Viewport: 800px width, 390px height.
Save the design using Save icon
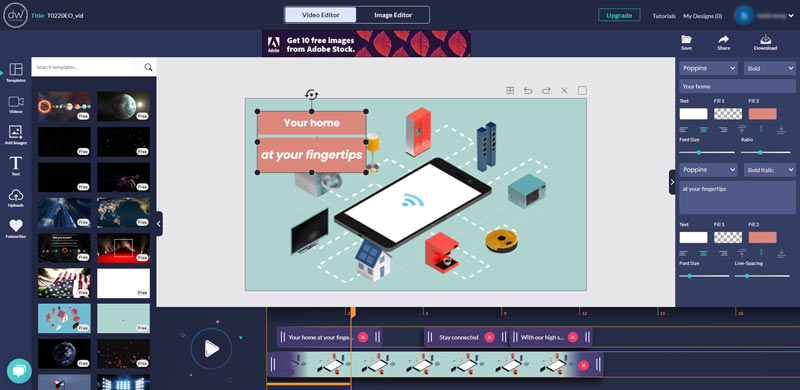pos(686,42)
